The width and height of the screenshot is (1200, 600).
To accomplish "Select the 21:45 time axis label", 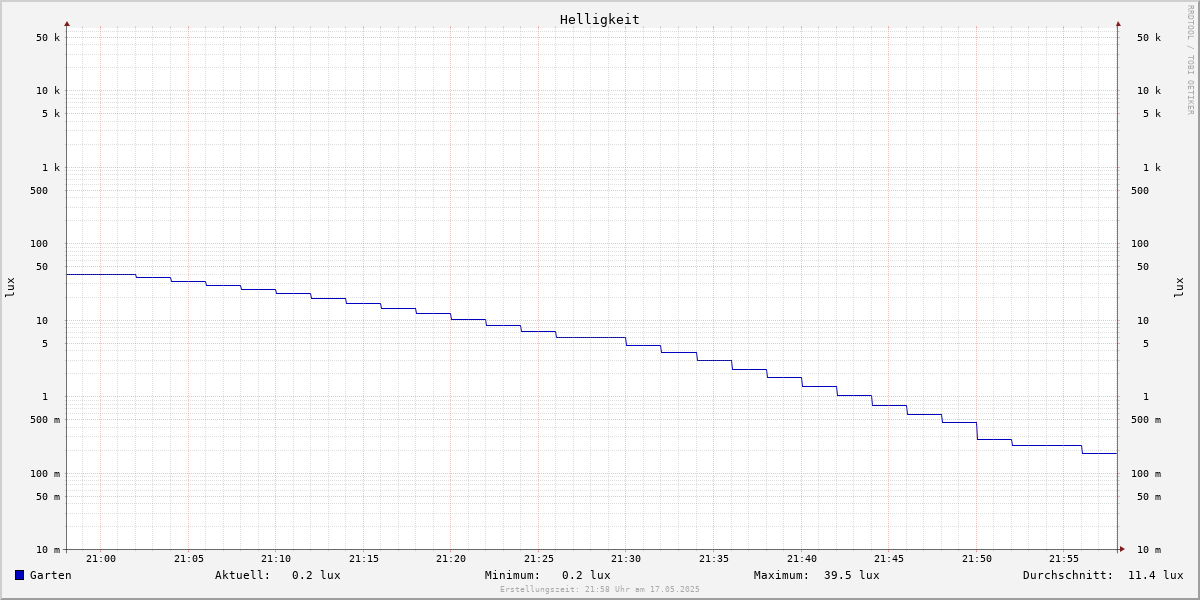I will pos(889,559).
